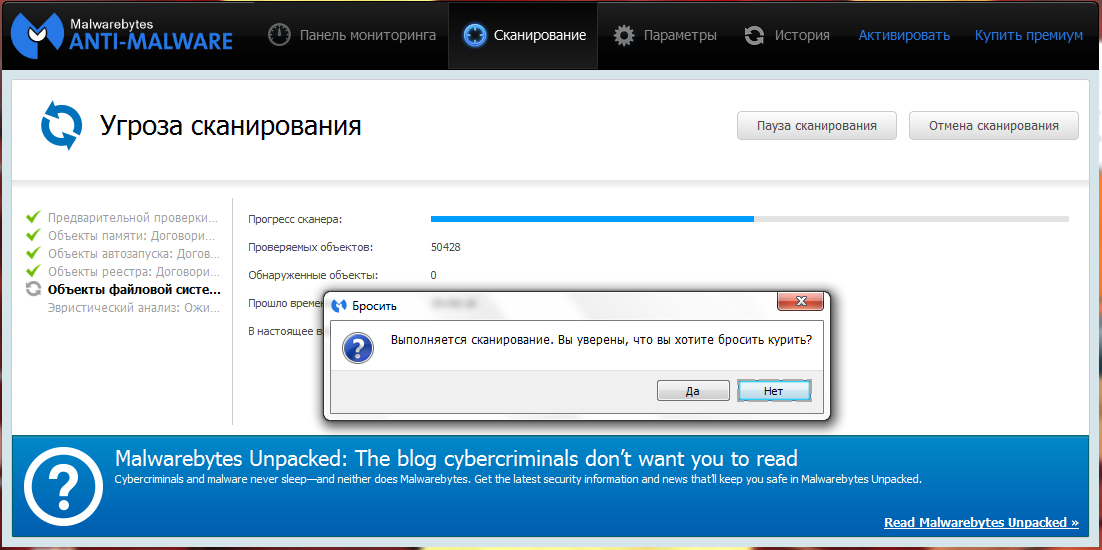1102x550 pixels.
Task: Click the scan progress bar
Action: [x=749, y=219]
